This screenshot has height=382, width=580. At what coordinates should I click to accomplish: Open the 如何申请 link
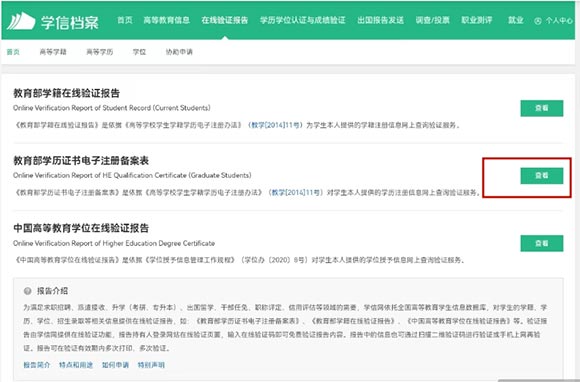coord(115,365)
